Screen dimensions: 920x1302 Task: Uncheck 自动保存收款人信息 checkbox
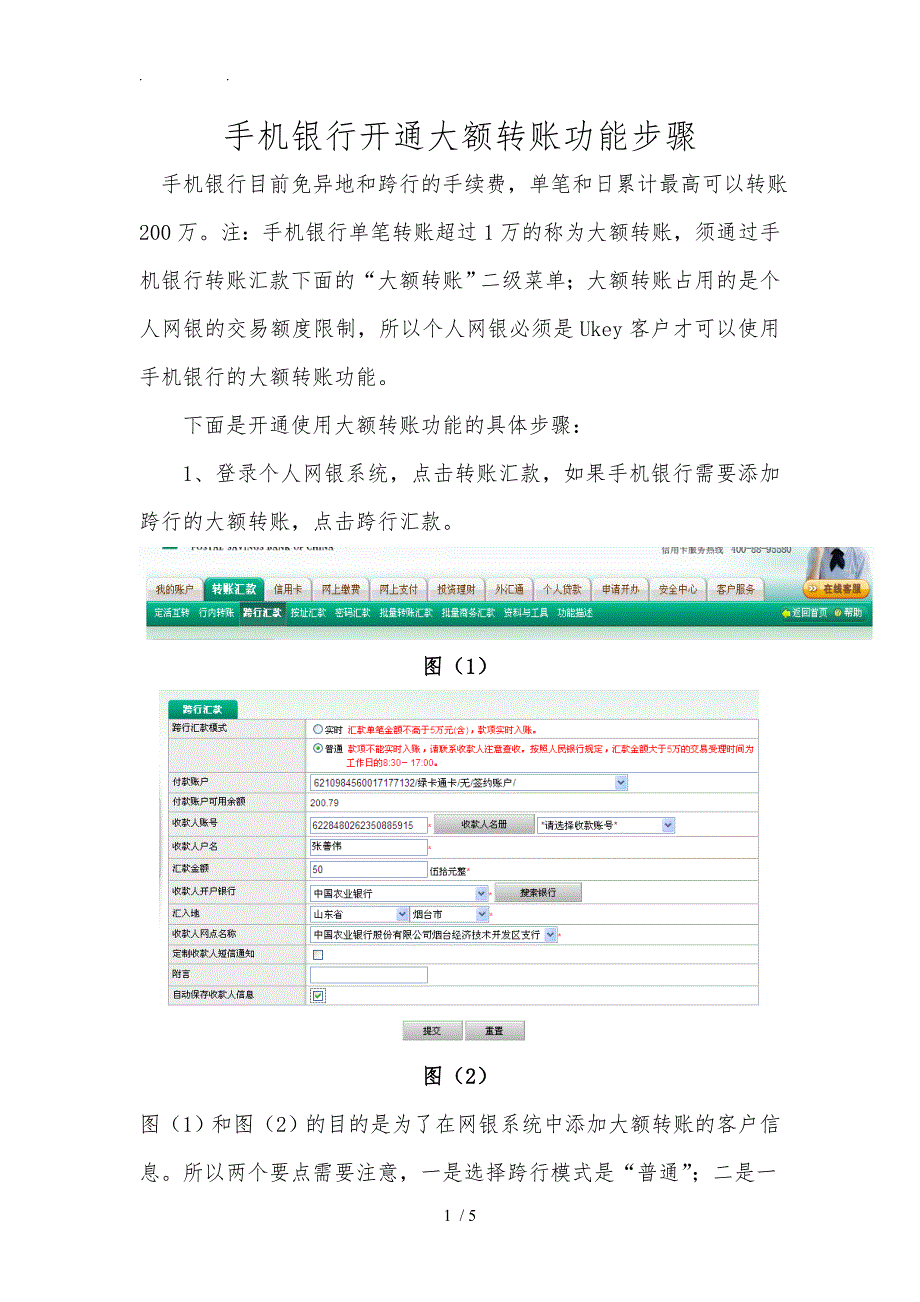[318, 995]
